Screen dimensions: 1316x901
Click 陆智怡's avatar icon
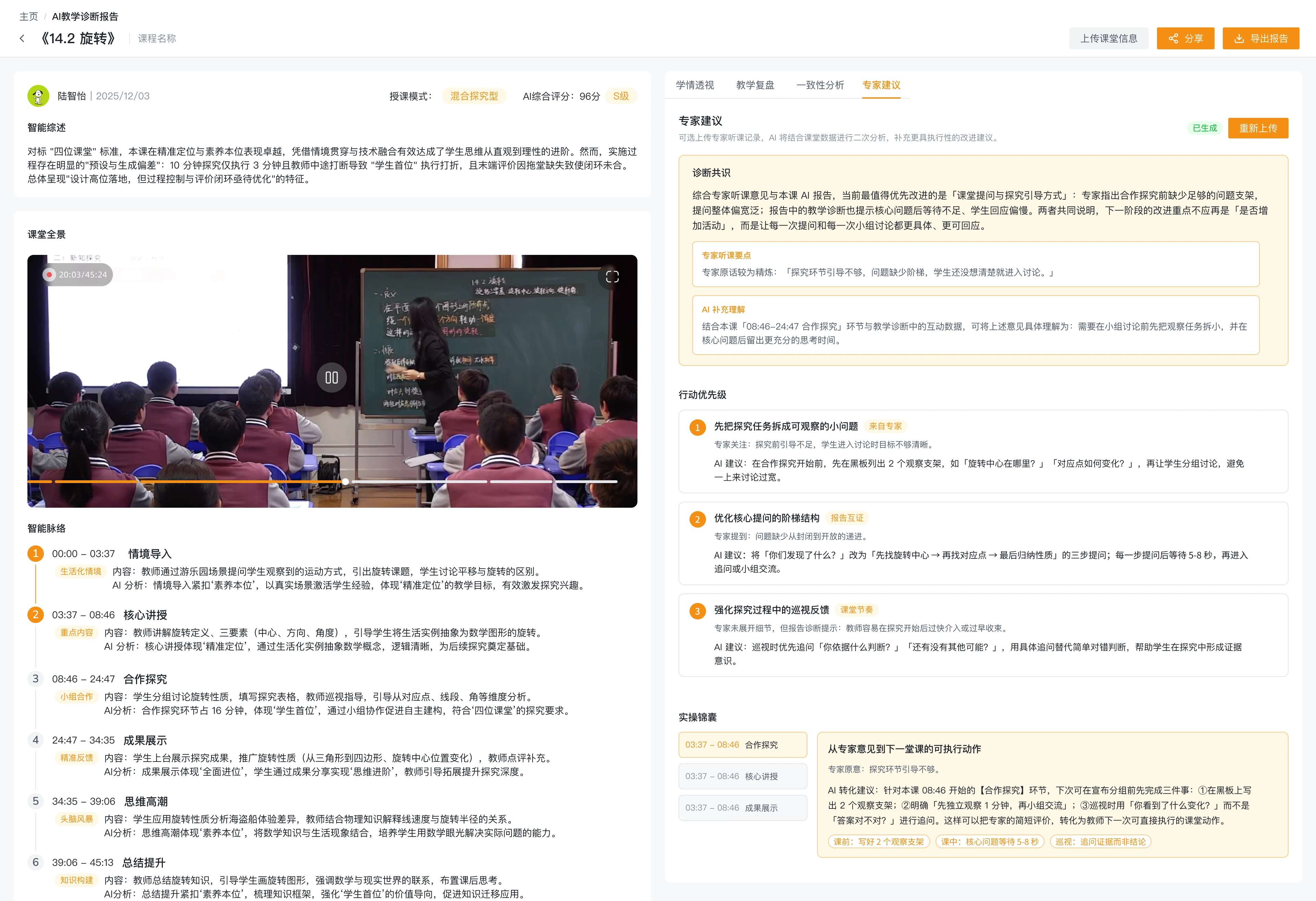pyautogui.click(x=38, y=96)
